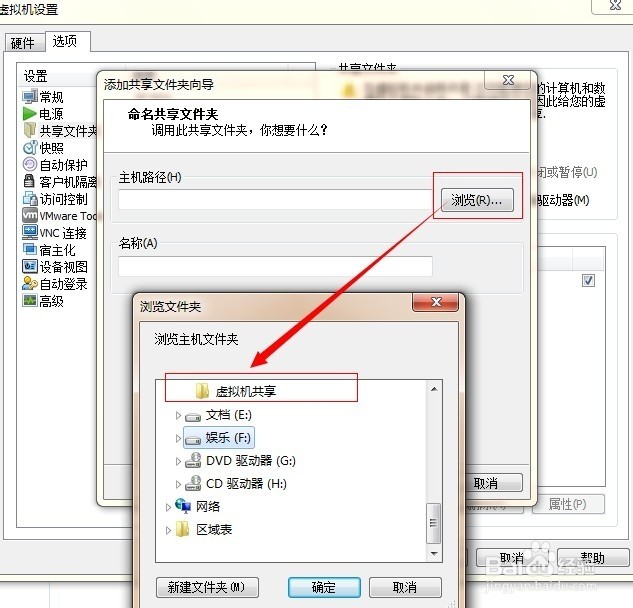Click the Appliance View (设备视图) icon
633x608 pixels.
(x=30, y=266)
